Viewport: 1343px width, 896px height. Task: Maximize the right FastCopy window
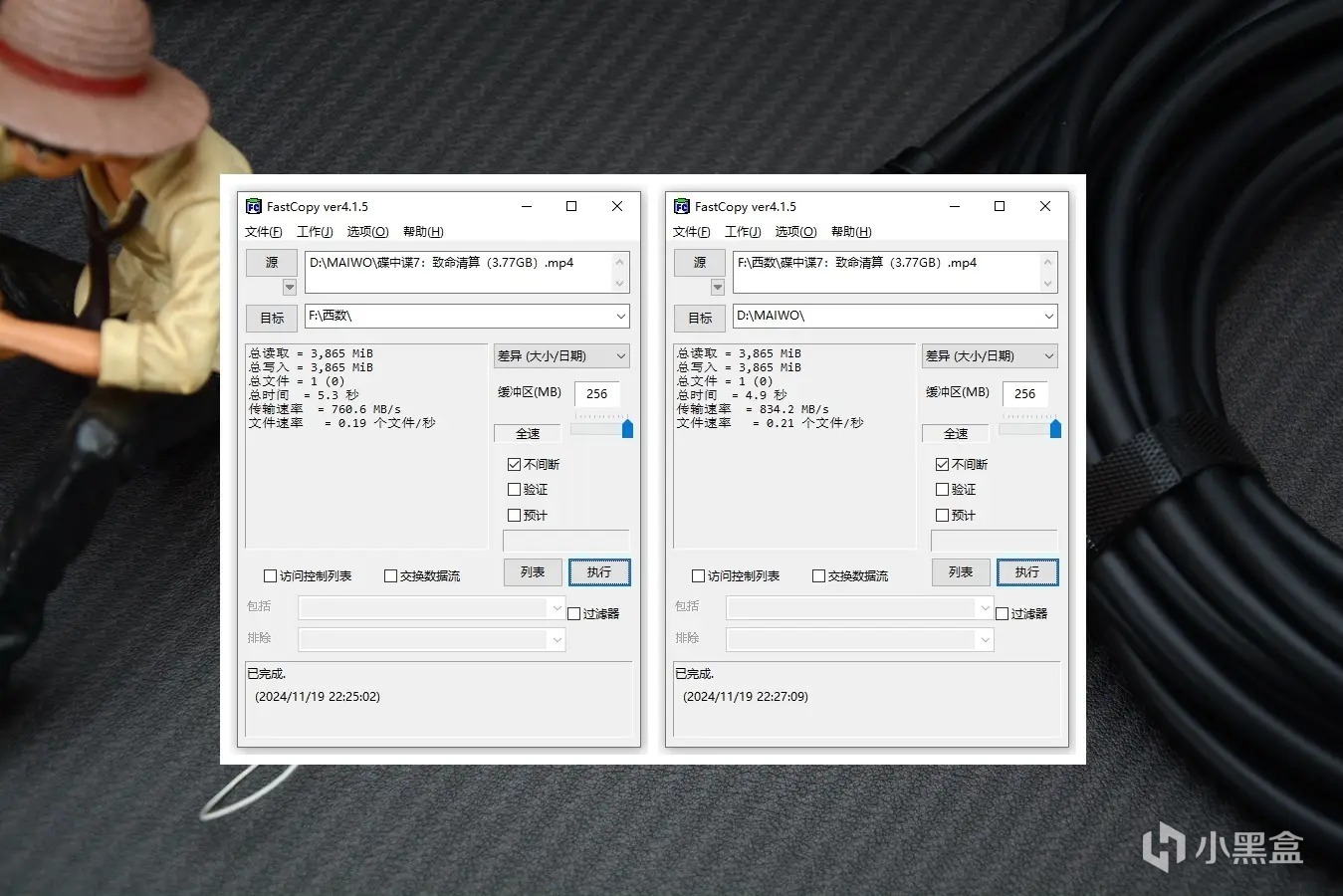click(x=1000, y=206)
